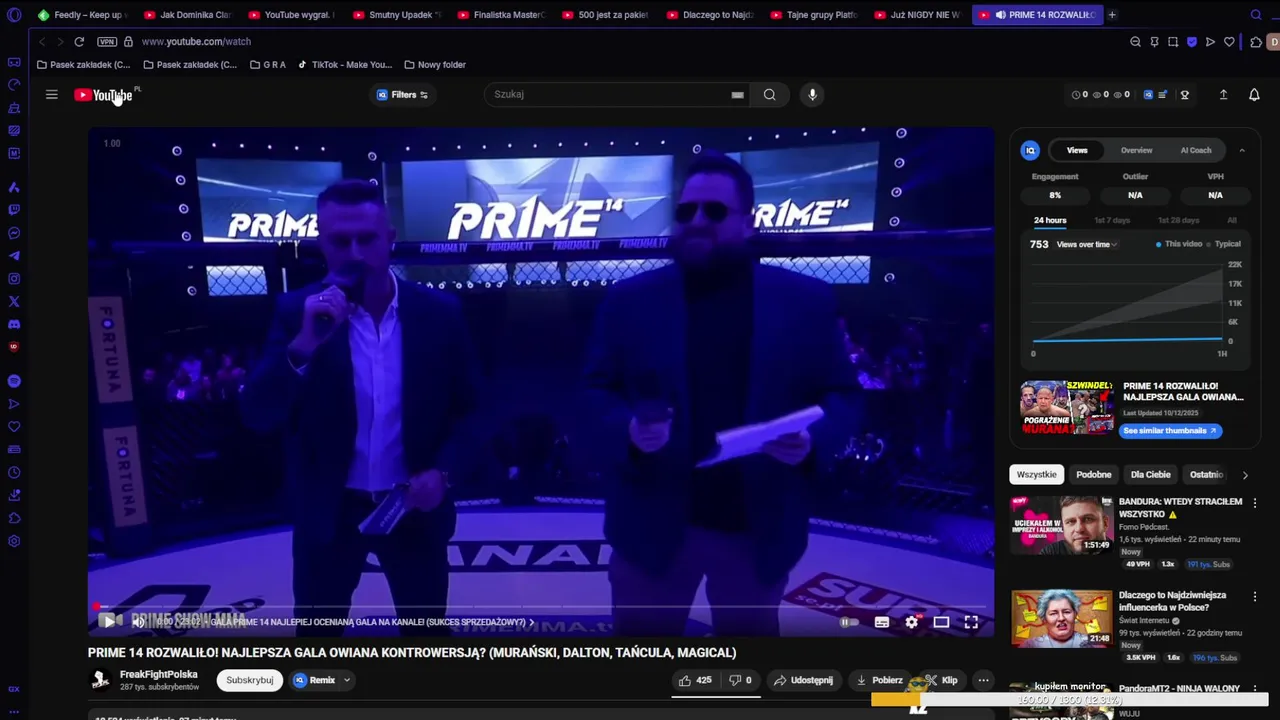Open the Discord icon in the Opera sidebar
This screenshot has width=1280, height=720.
point(14,324)
